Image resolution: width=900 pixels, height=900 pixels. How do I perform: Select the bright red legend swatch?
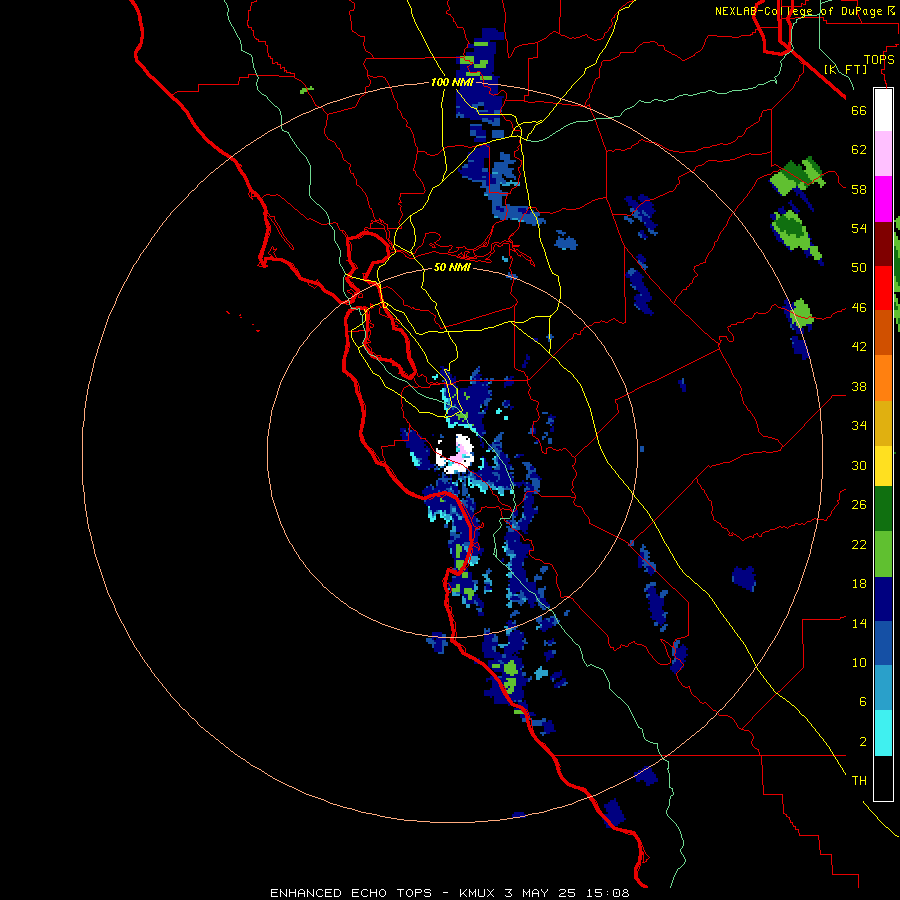pos(883,289)
